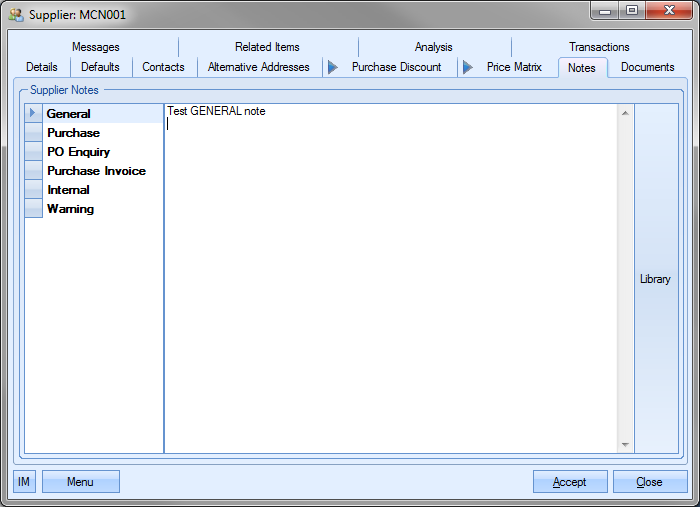The height and width of the screenshot is (507, 700).
Task: Switch to the Price Matrix tab
Action: pos(514,67)
